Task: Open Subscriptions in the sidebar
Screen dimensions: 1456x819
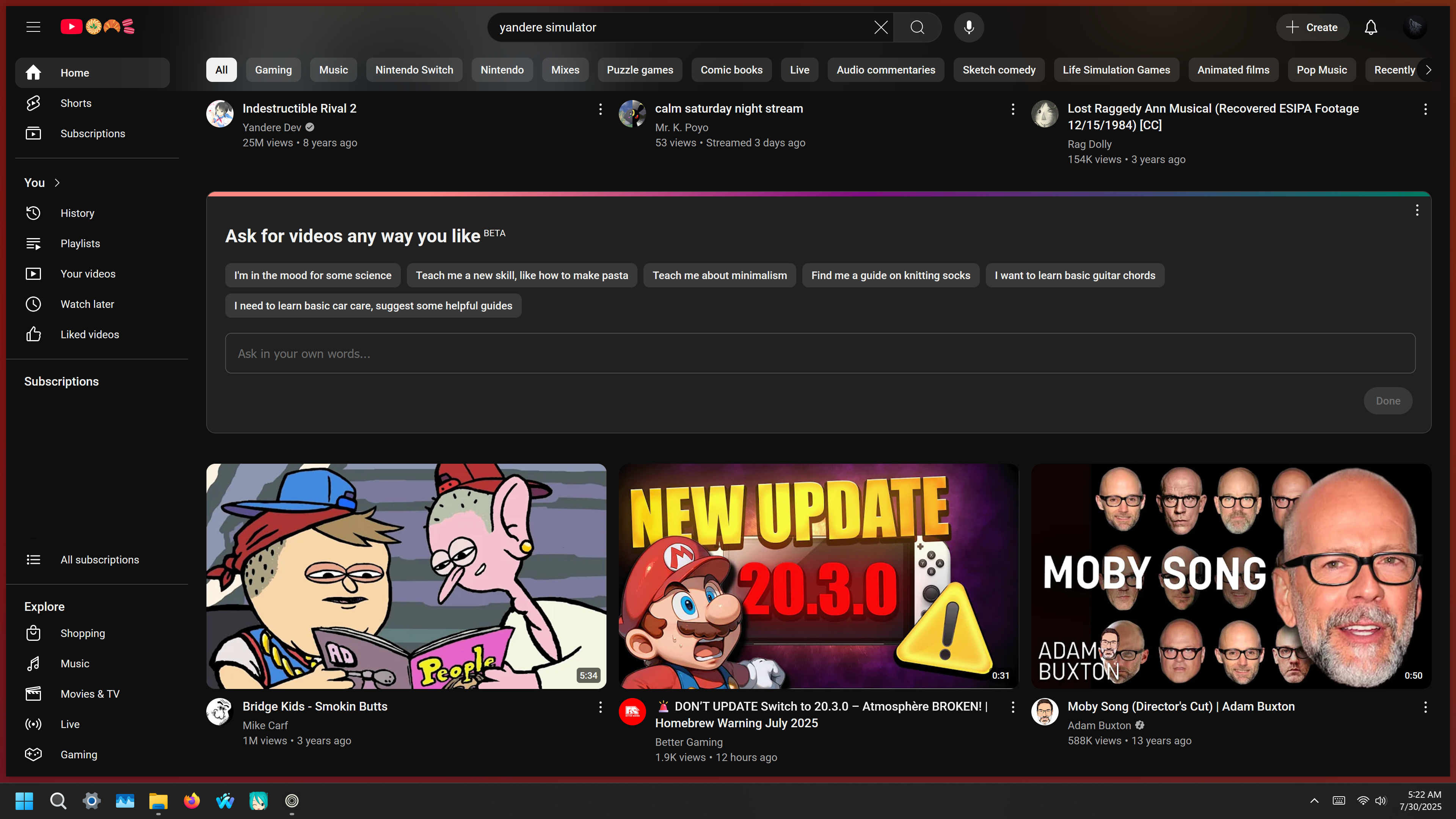Action: (x=93, y=133)
